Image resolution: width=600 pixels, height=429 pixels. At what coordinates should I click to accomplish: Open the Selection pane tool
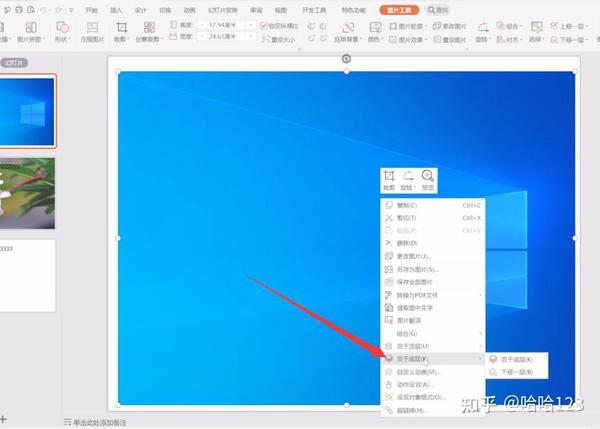point(536,31)
